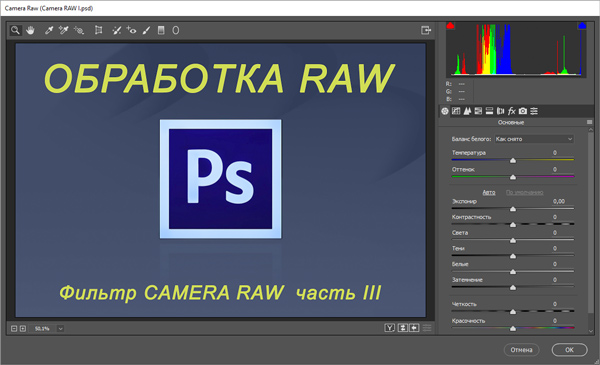Image resolution: width=600 pixels, height=365 pixels.
Task: Swap Before and After settings icon
Action: coord(403,328)
